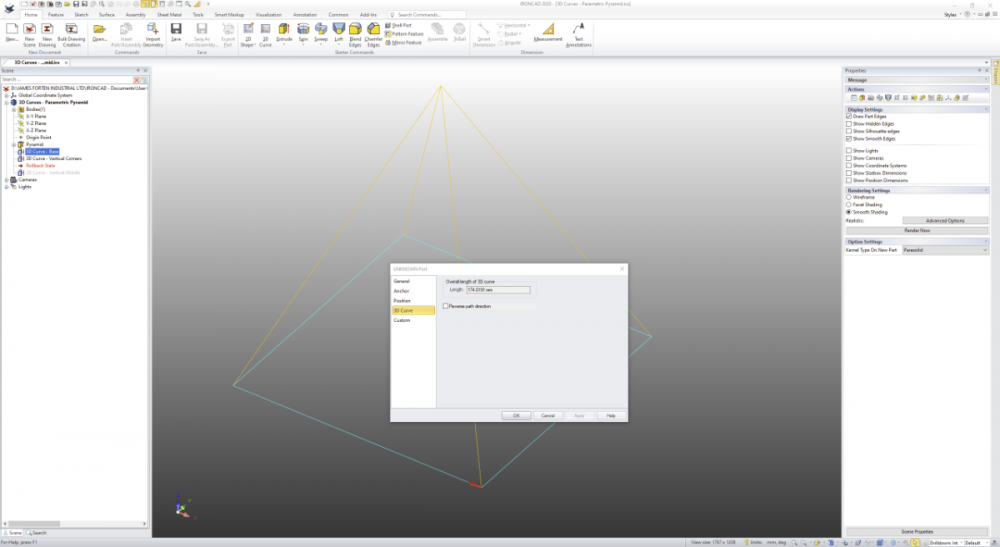
Task: Enable Show Cameras checkbox
Action: 849,158
